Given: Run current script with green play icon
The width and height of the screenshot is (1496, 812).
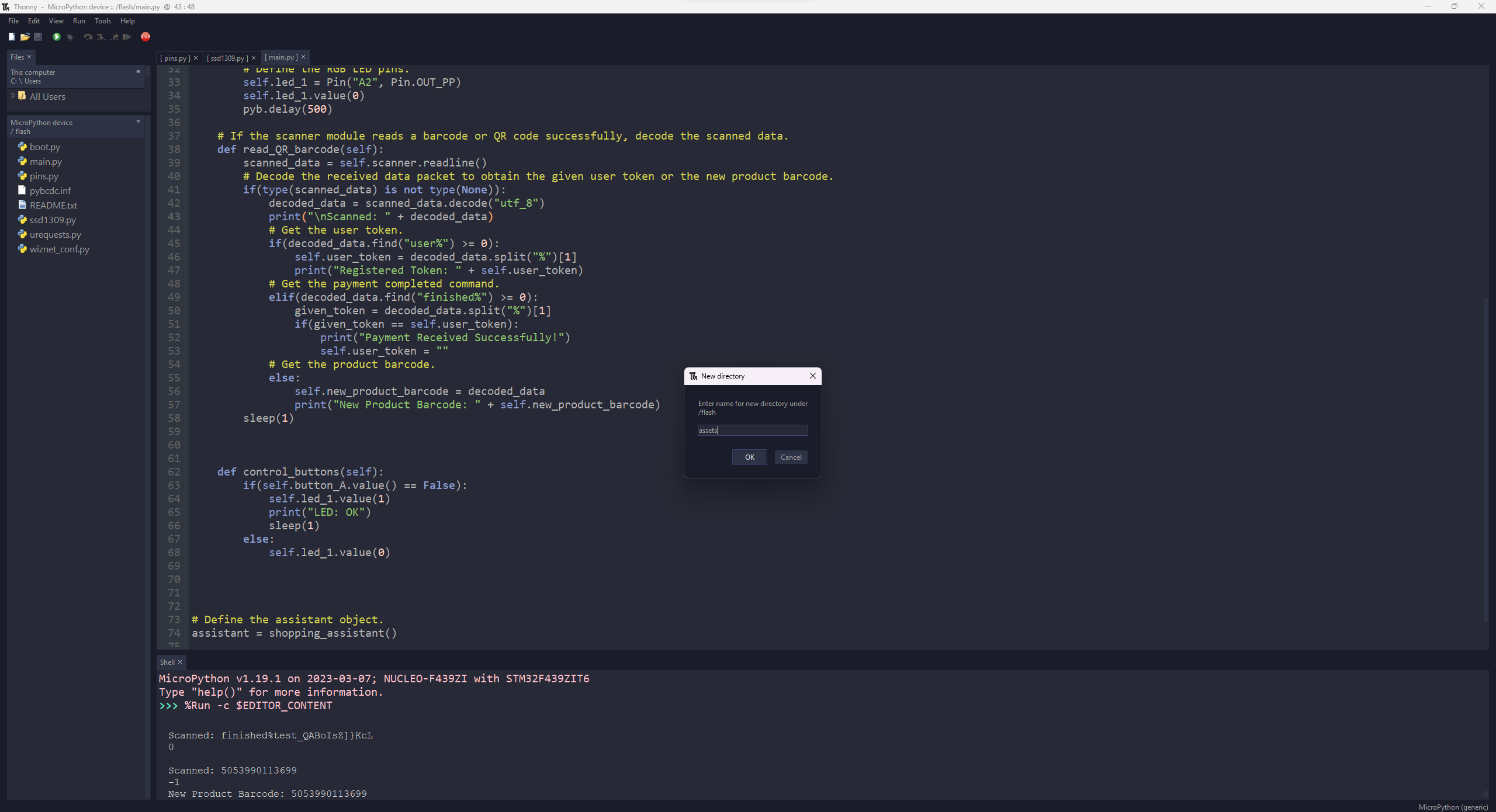Looking at the screenshot, I should coord(57,37).
